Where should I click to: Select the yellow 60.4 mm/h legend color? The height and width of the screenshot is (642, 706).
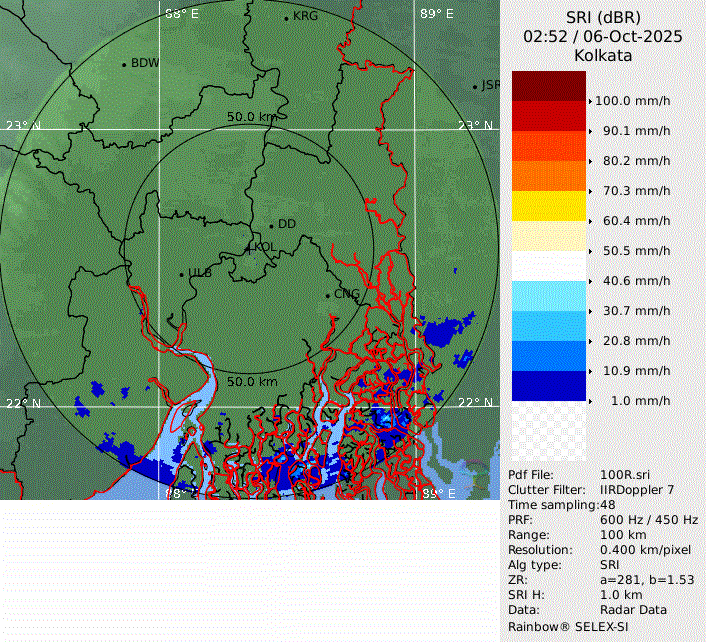(x=548, y=206)
